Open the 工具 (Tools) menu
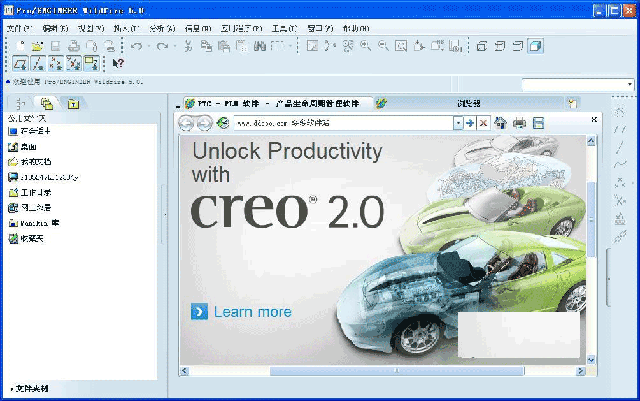This screenshot has height=401, width=640. [x=284, y=28]
